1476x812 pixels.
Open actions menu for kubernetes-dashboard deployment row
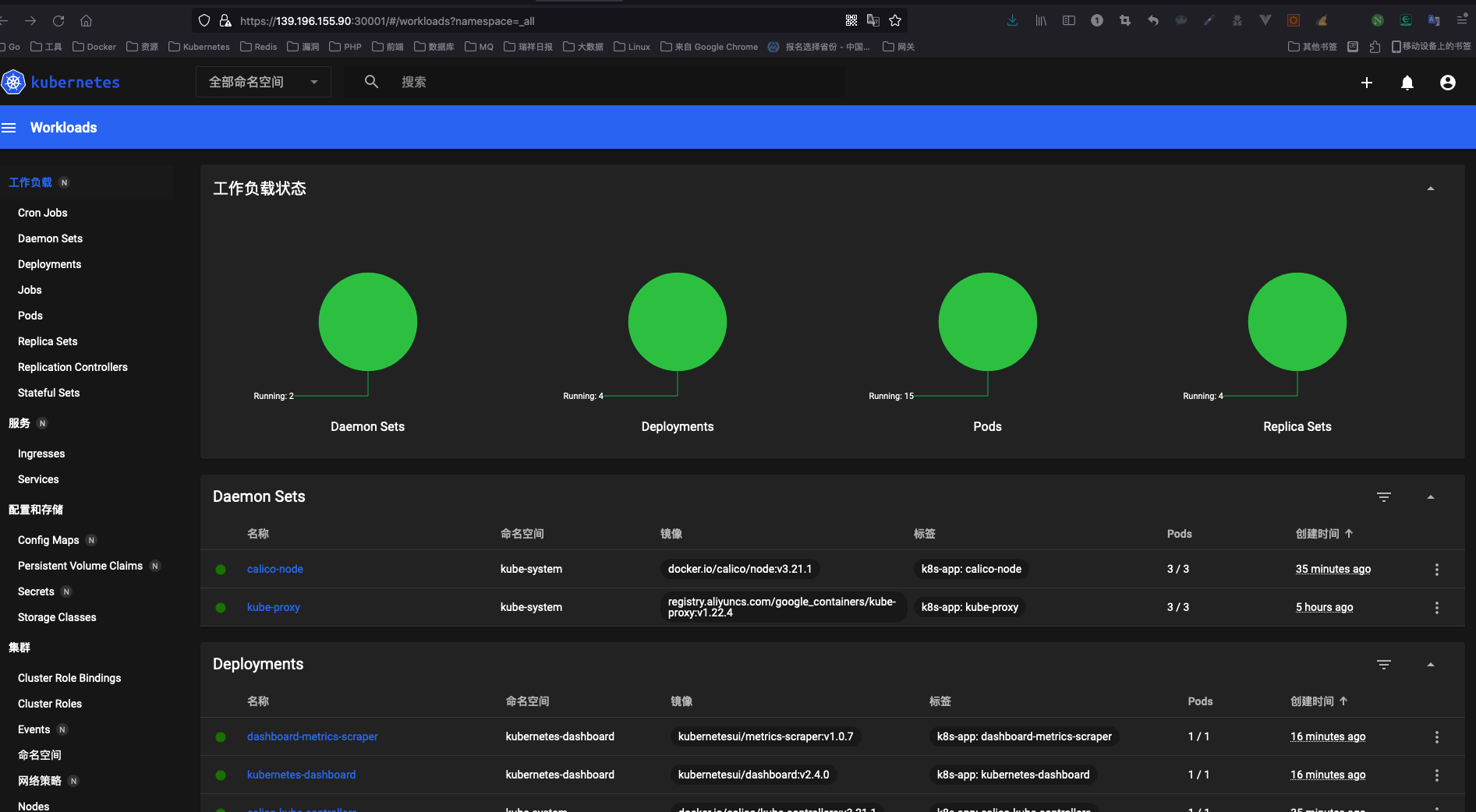(x=1436, y=775)
